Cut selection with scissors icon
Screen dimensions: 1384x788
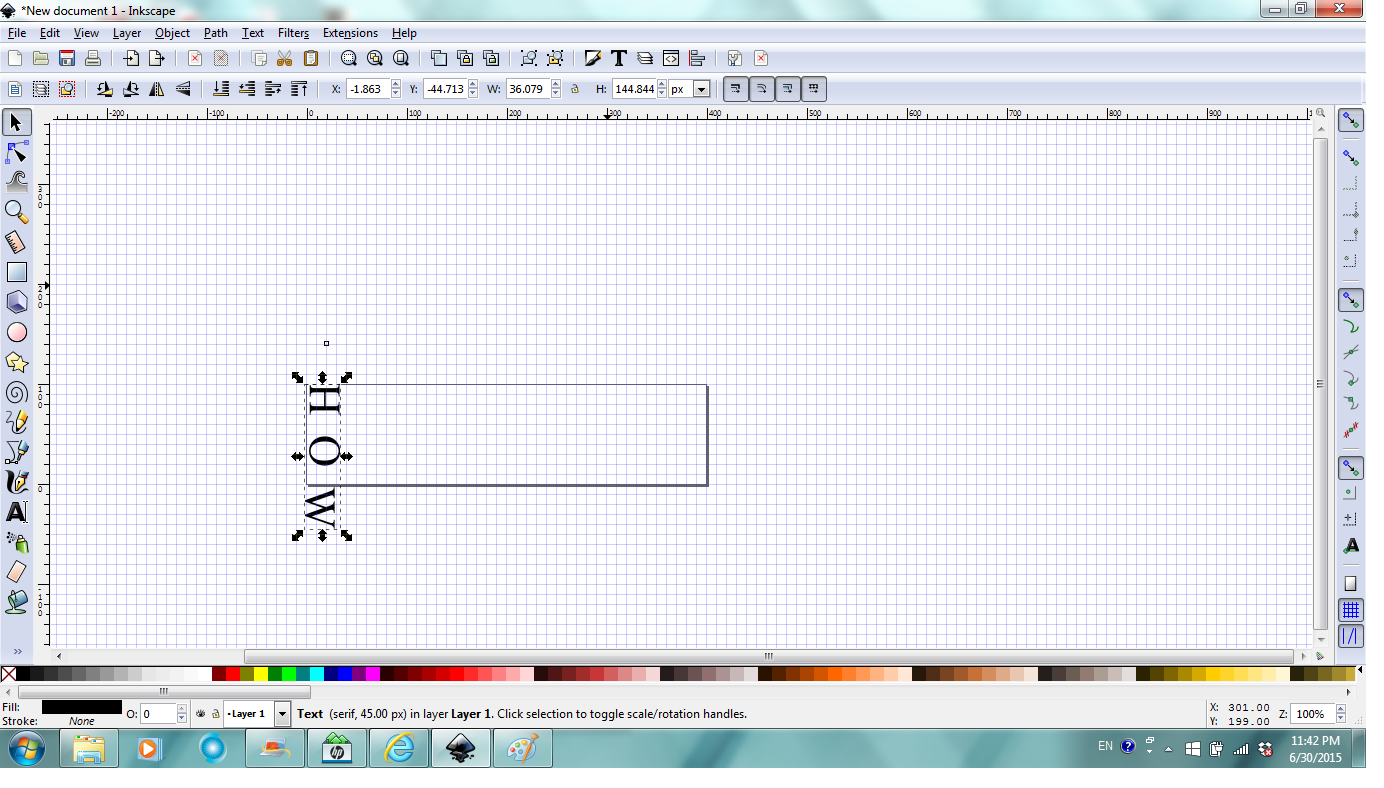pos(285,58)
